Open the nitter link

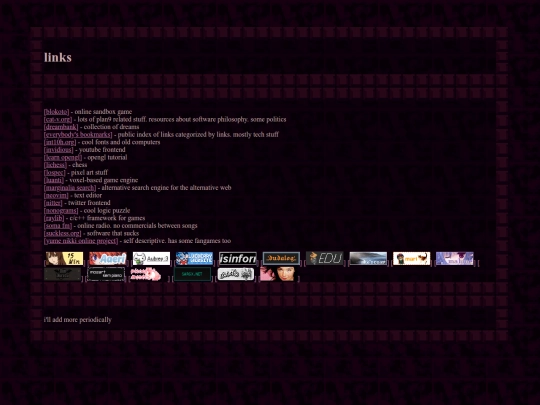(x=53, y=202)
